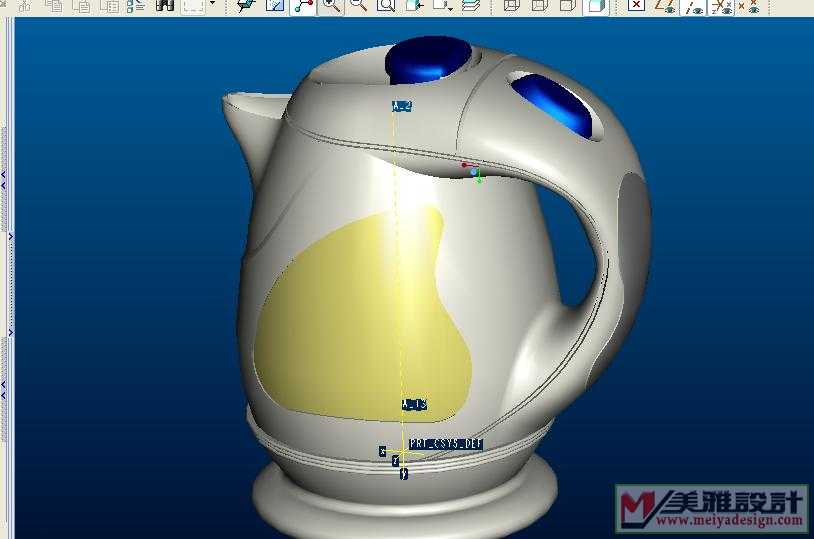Select the PRT_CSYS_DEF coordinate system label
The width and height of the screenshot is (814, 539).
click(x=446, y=443)
